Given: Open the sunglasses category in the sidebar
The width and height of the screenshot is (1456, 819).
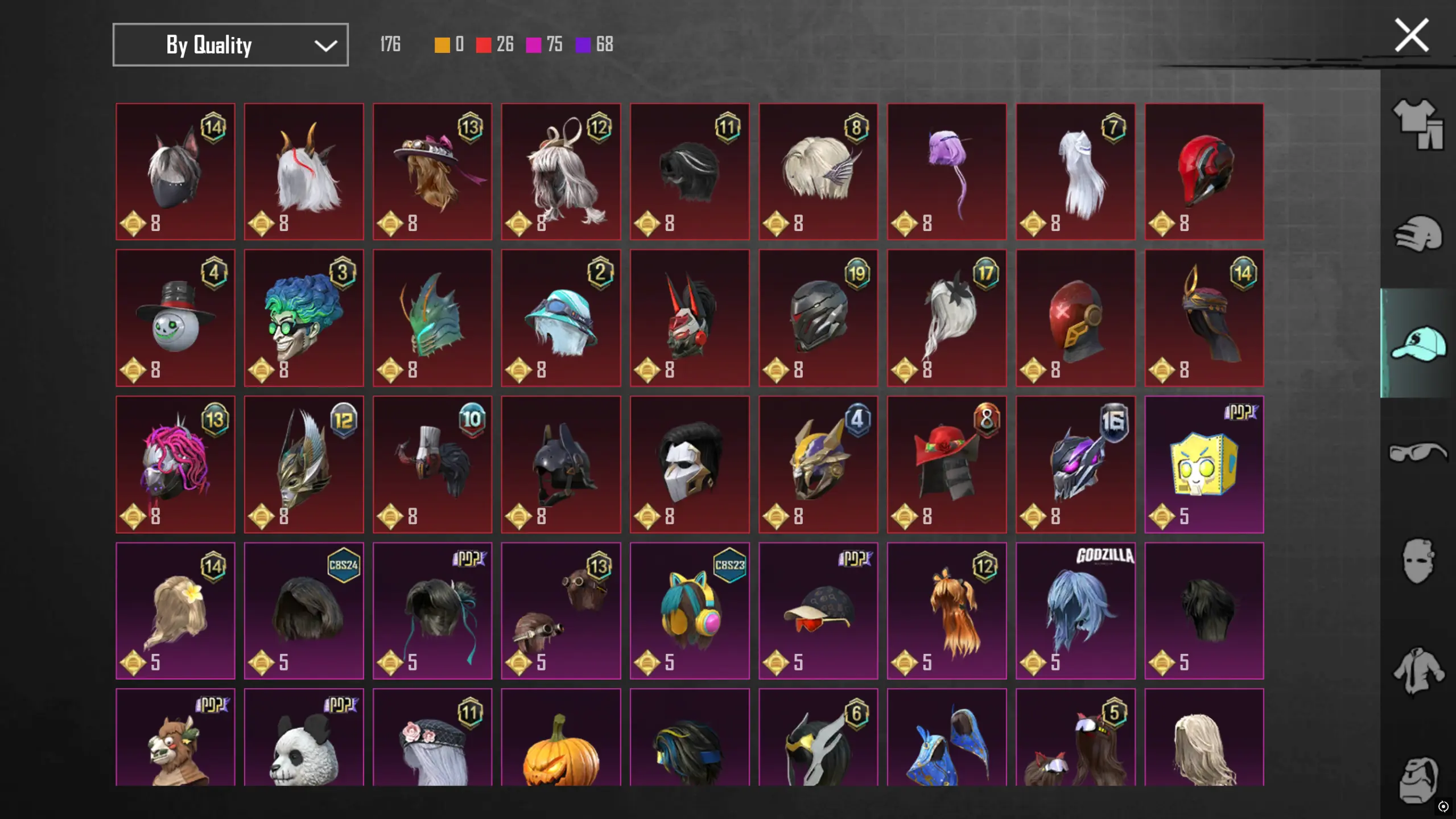Looking at the screenshot, I should [1418, 452].
